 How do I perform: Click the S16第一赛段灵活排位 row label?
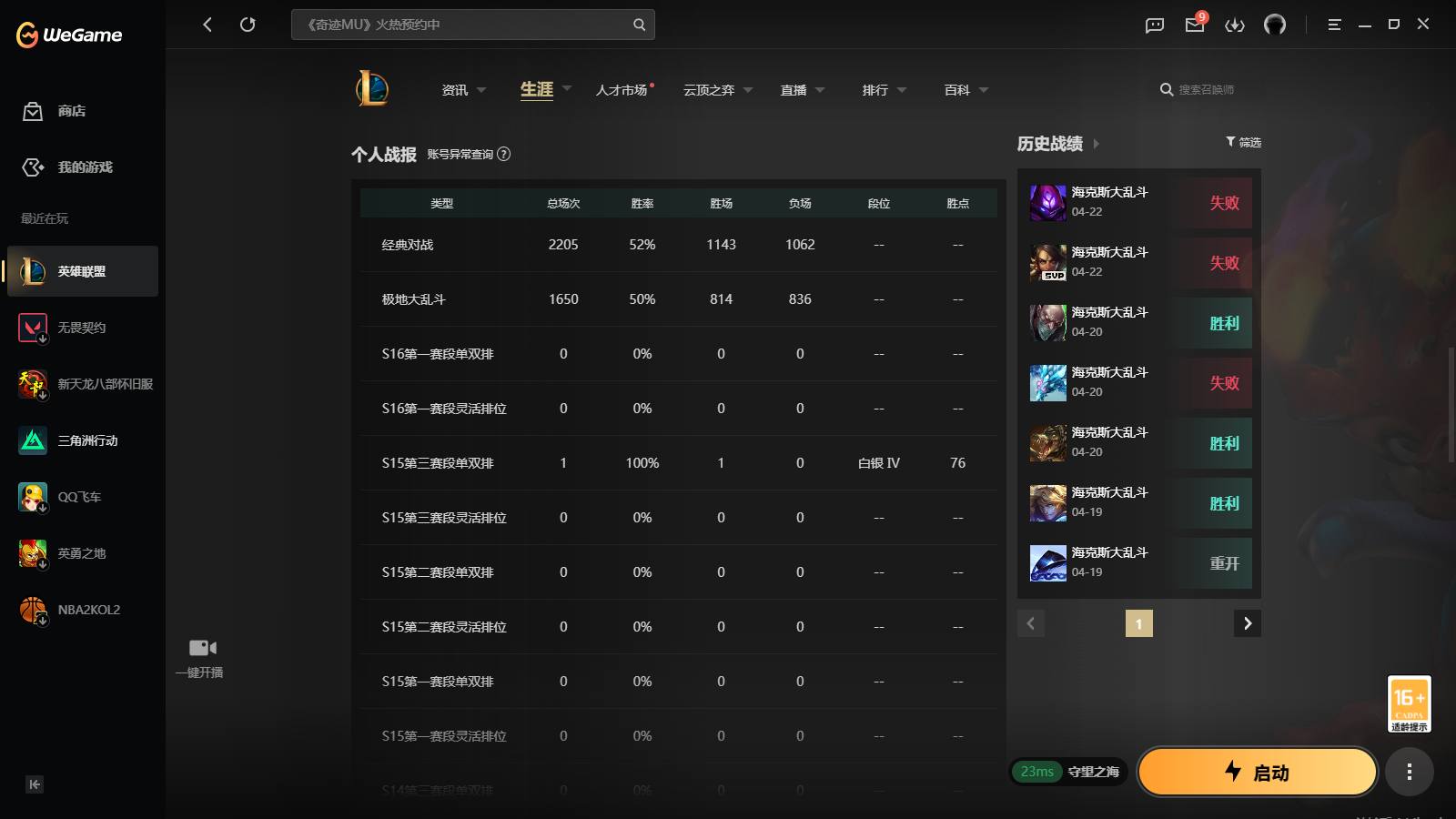[444, 409]
